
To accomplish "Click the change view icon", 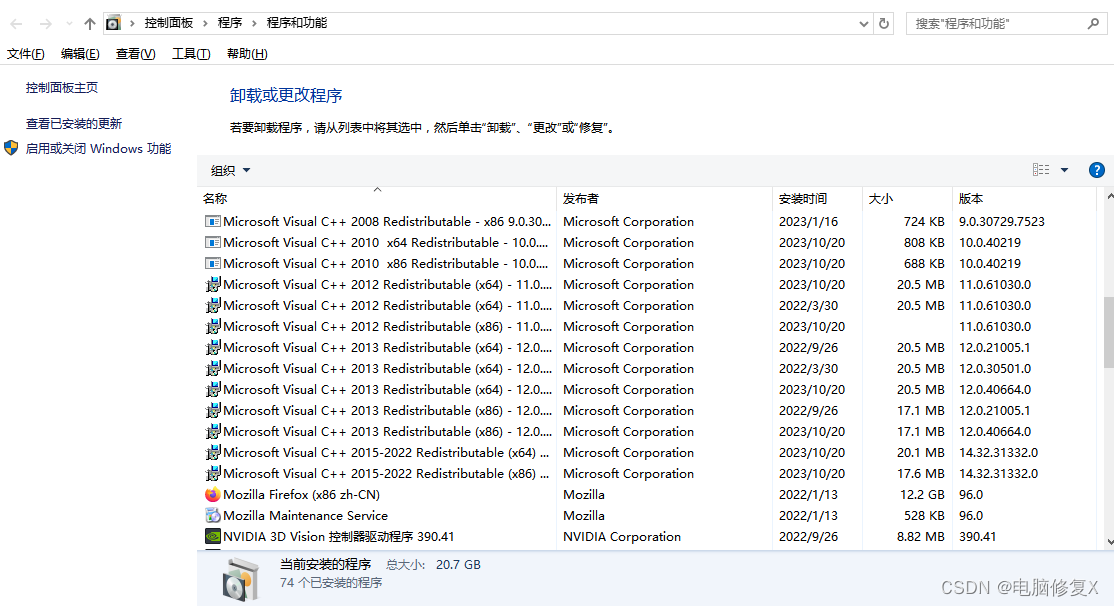I will pyautogui.click(x=1041, y=170).
